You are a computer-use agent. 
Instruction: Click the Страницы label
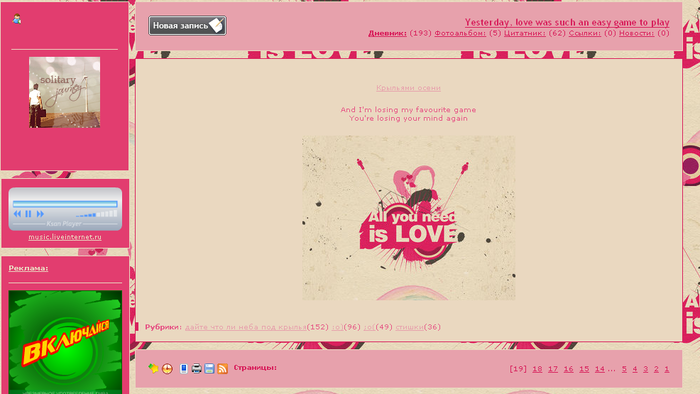[255, 368]
